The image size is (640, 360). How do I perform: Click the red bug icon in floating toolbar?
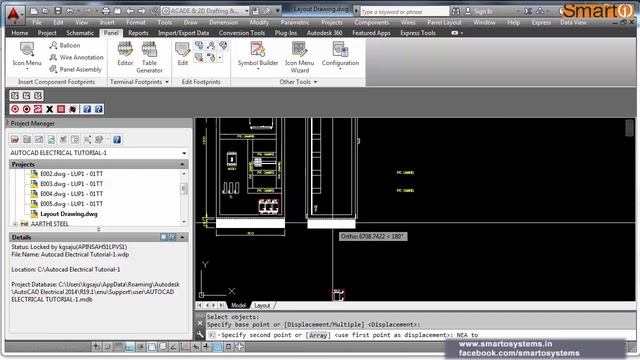73,109
